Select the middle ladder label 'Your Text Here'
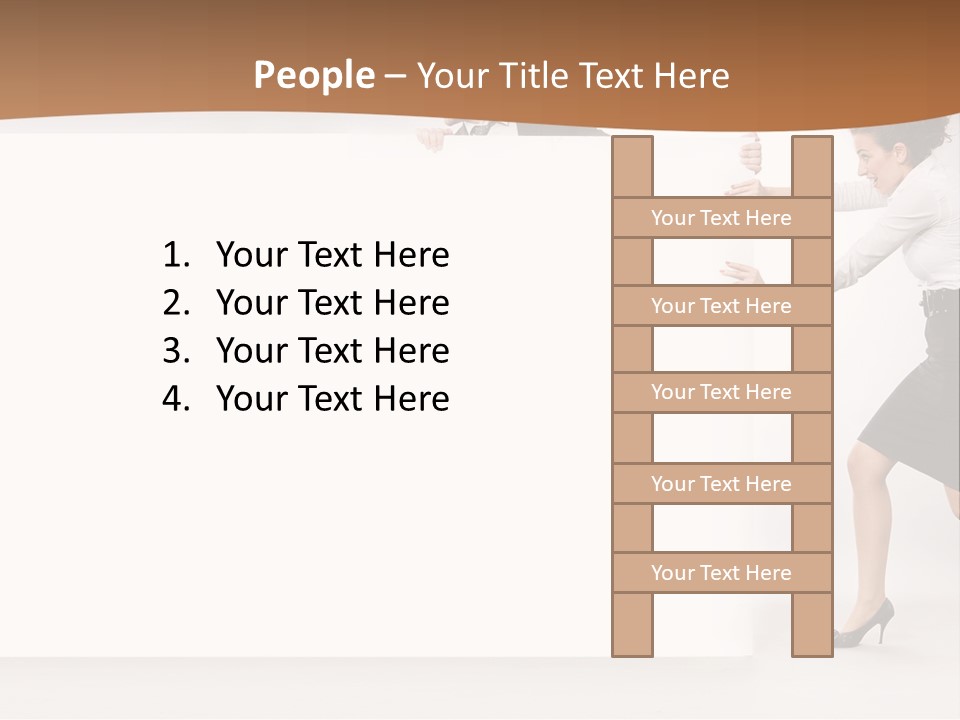Viewport: 960px width, 720px height. [x=722, y=392]
